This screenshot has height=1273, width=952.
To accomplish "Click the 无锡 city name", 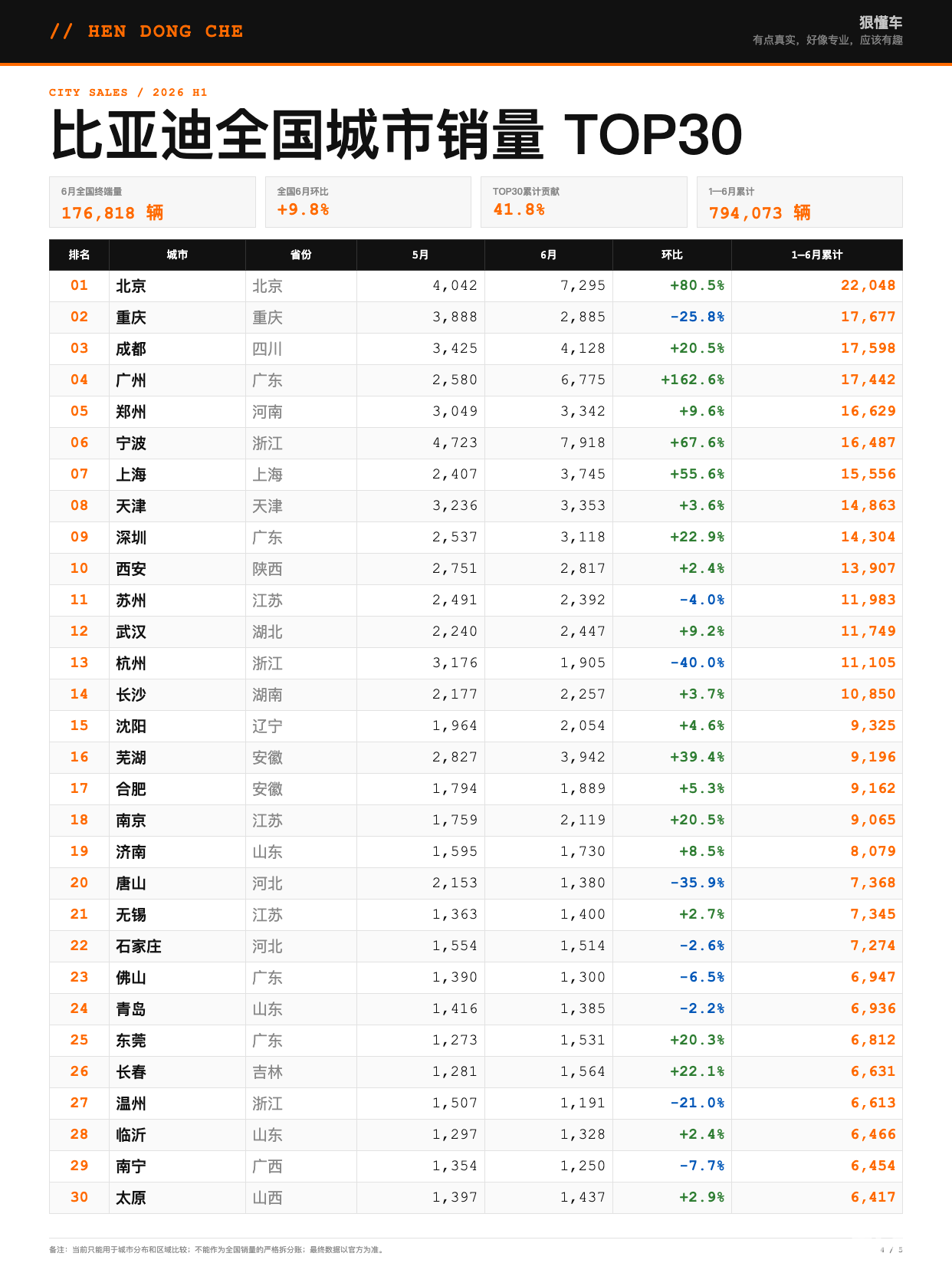I will click(131, 915).
